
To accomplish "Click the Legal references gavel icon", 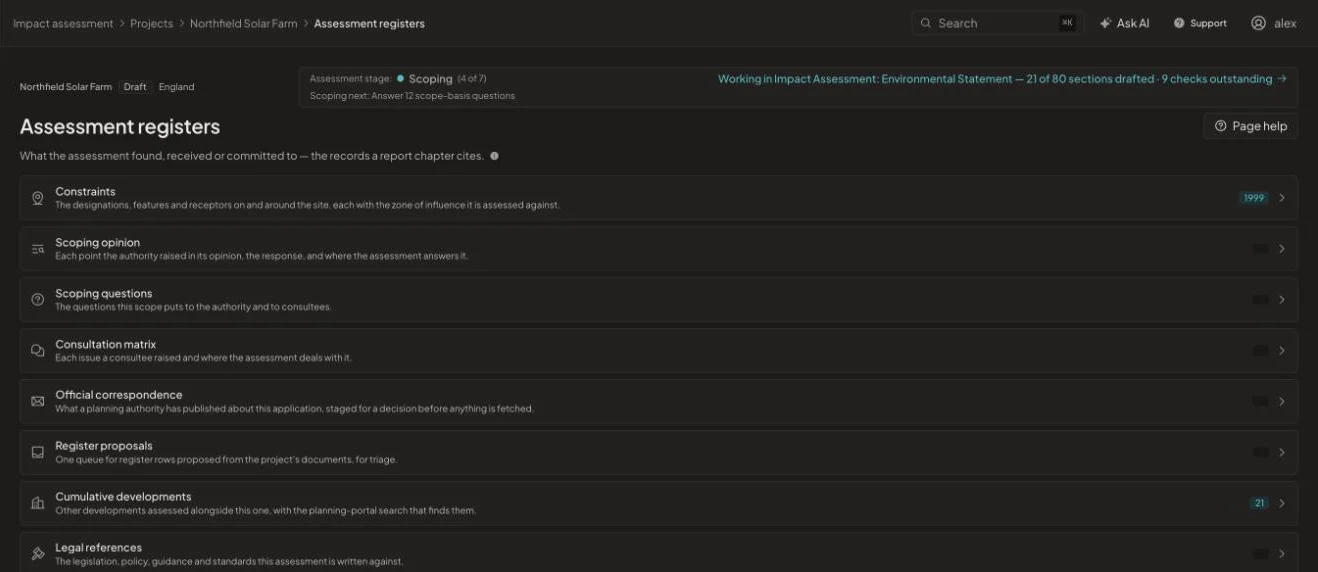I will click(37, 554).
